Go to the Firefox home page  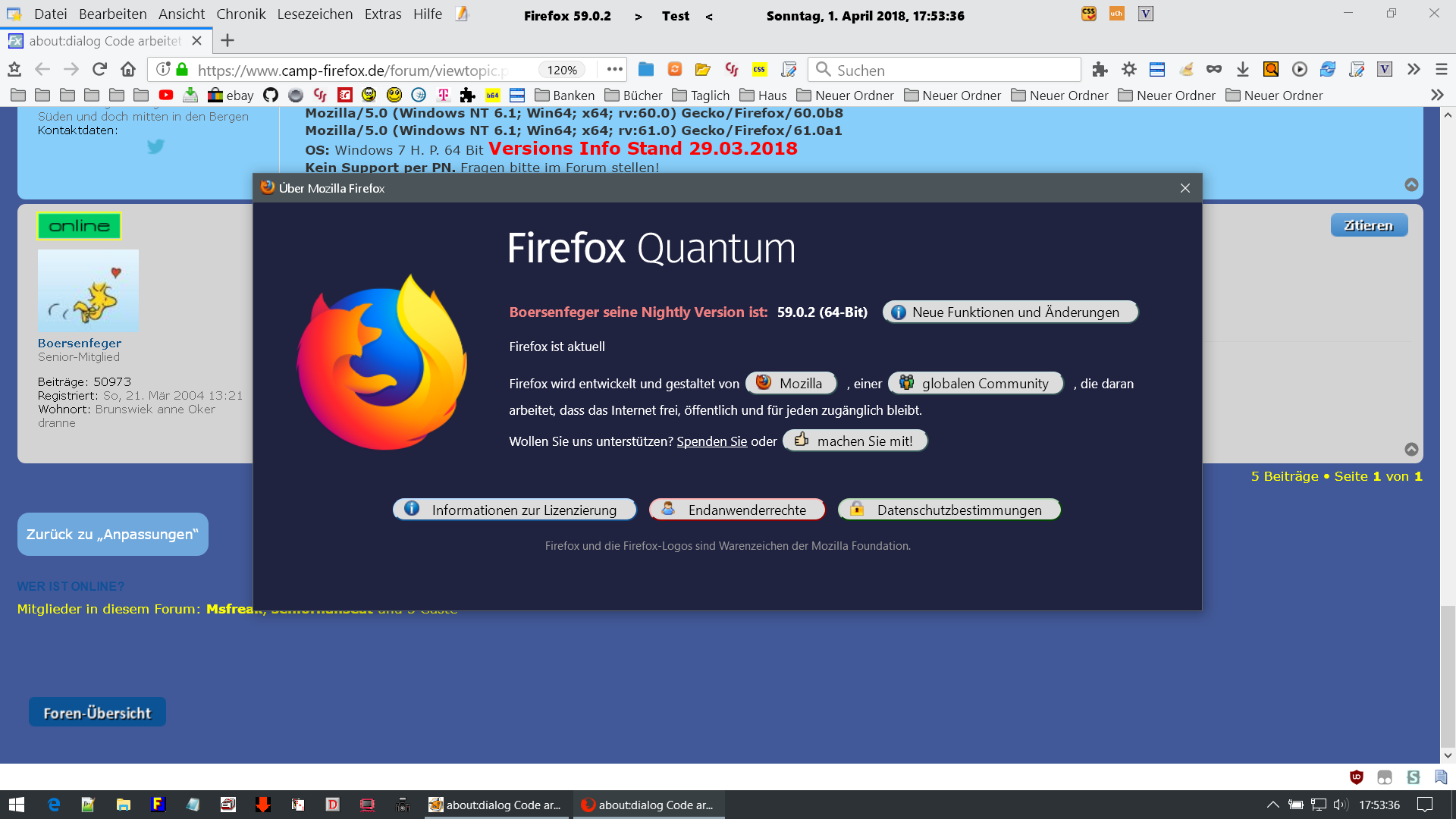coord(128,70)
